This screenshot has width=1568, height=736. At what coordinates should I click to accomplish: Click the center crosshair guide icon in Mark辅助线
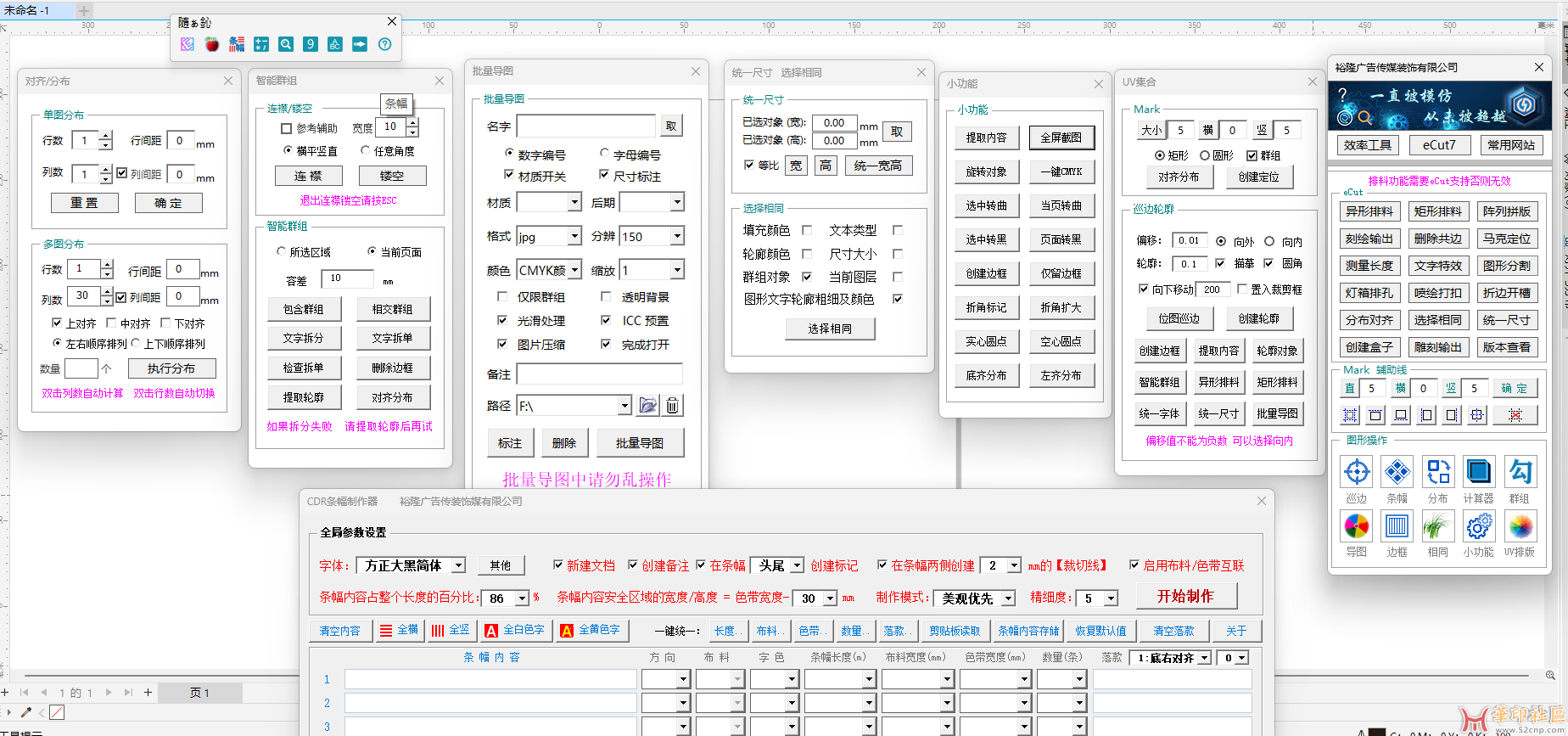[x=1477, y=415]
